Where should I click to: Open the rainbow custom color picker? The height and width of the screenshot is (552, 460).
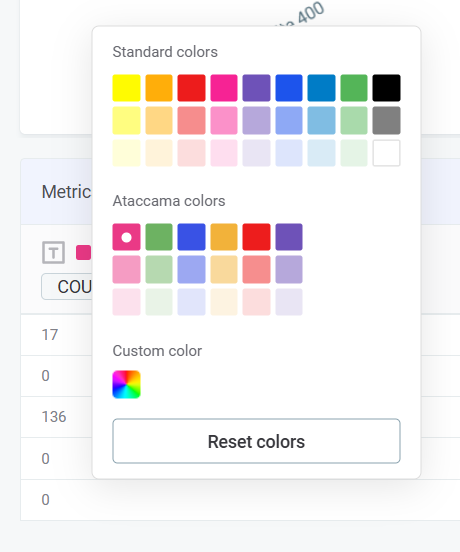click(126, 384)
